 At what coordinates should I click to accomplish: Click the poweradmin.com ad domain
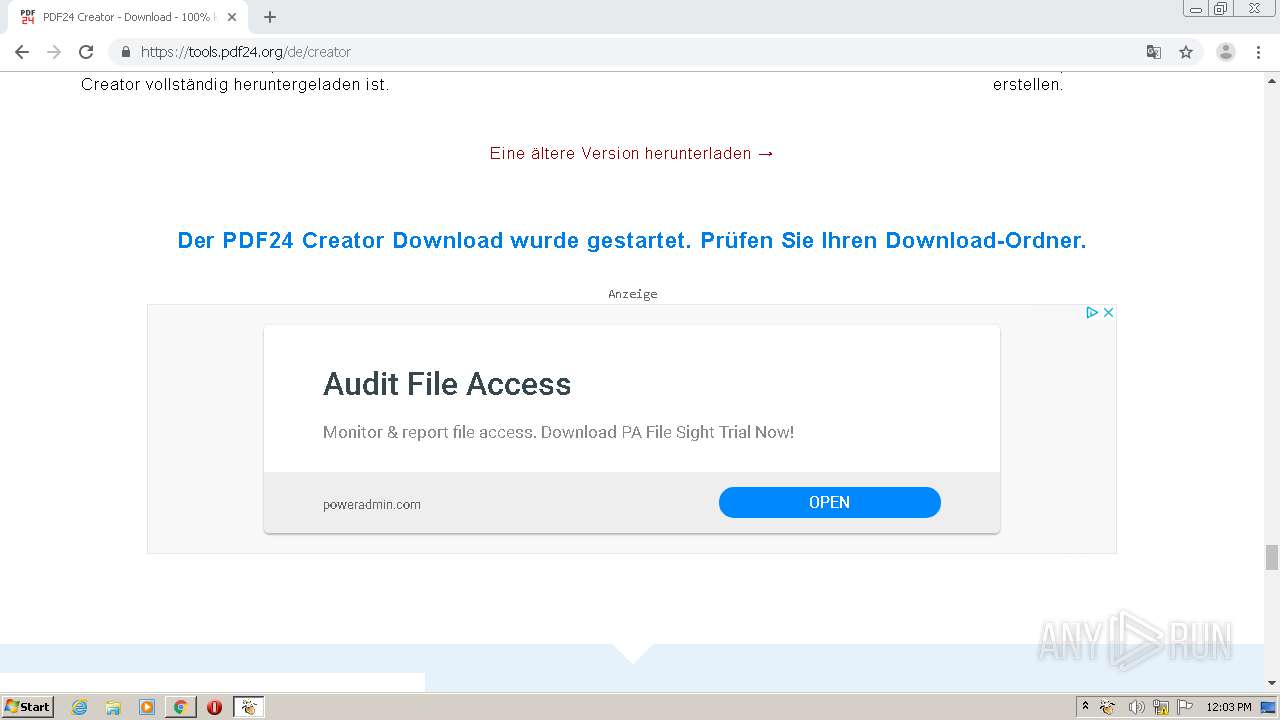coord(372,504)
